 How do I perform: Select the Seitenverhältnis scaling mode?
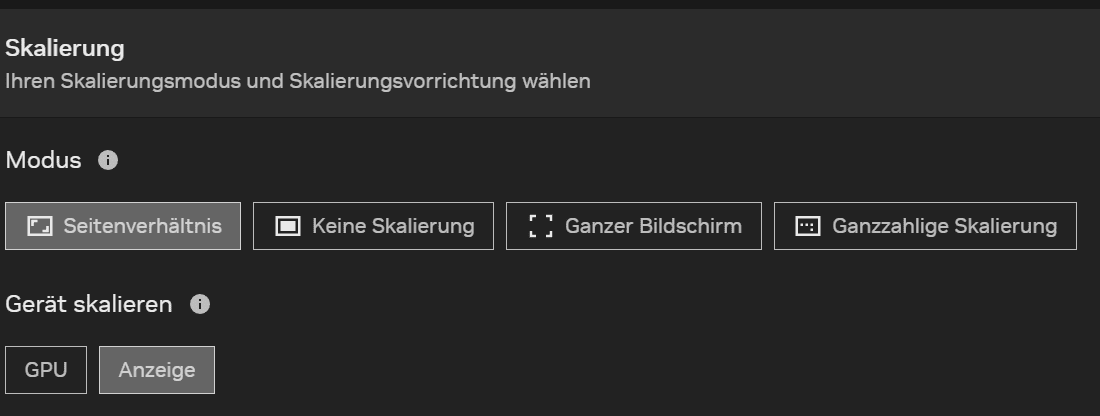pos(123,226)
